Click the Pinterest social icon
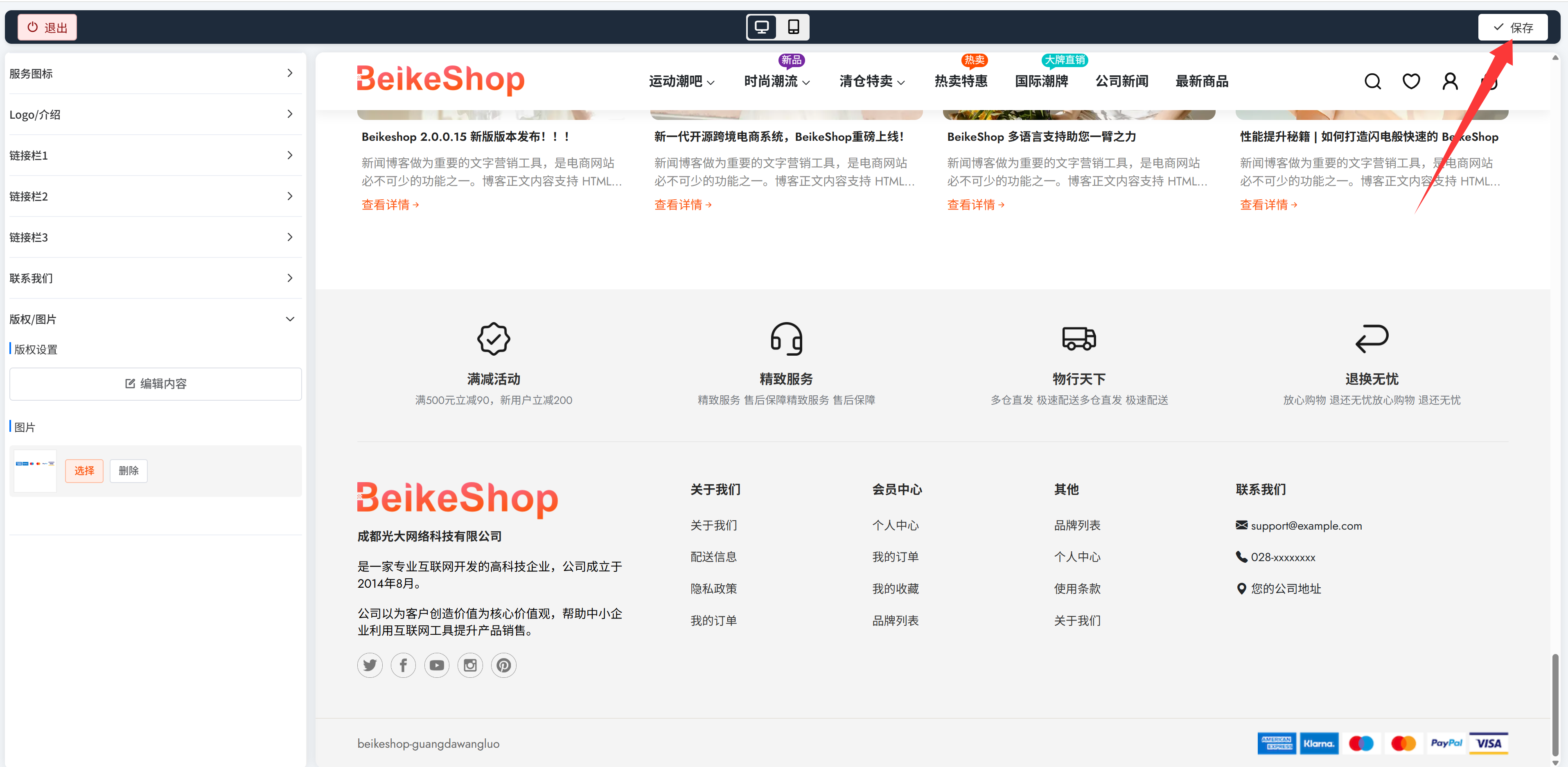Screen dimensions: 1568x767 [x=503, y=665]
